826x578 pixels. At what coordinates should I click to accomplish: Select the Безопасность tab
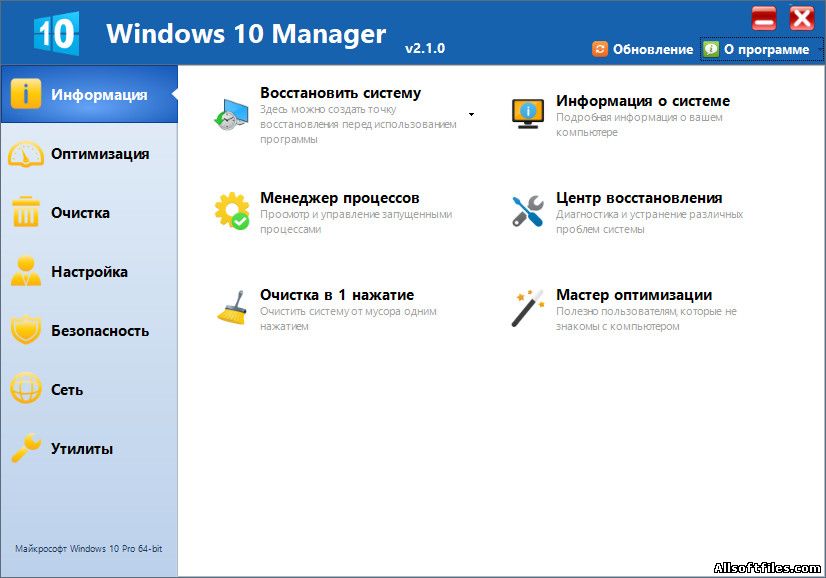tap(90, 330)
